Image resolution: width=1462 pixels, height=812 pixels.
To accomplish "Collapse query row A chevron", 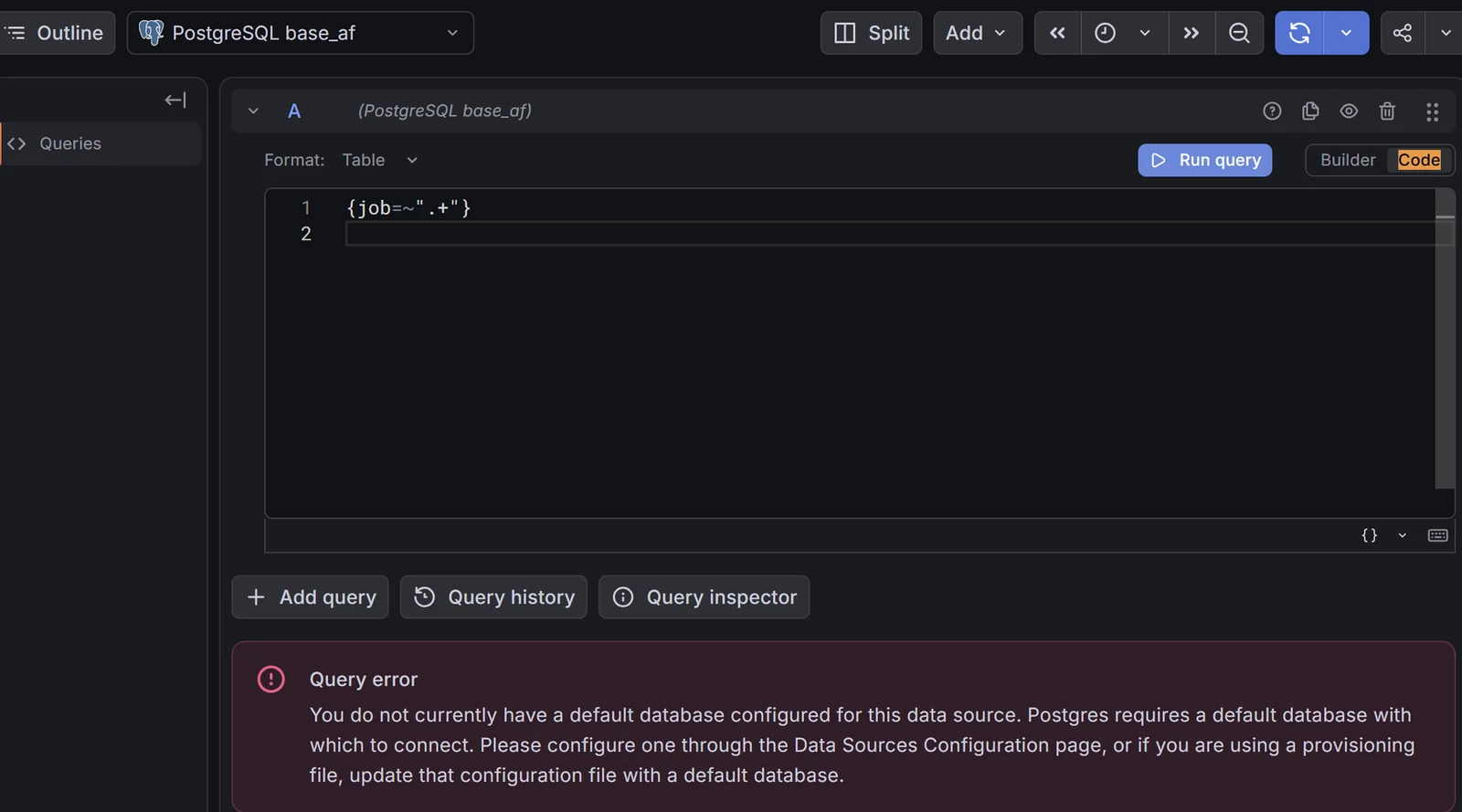I will click(x=253, y=111).
